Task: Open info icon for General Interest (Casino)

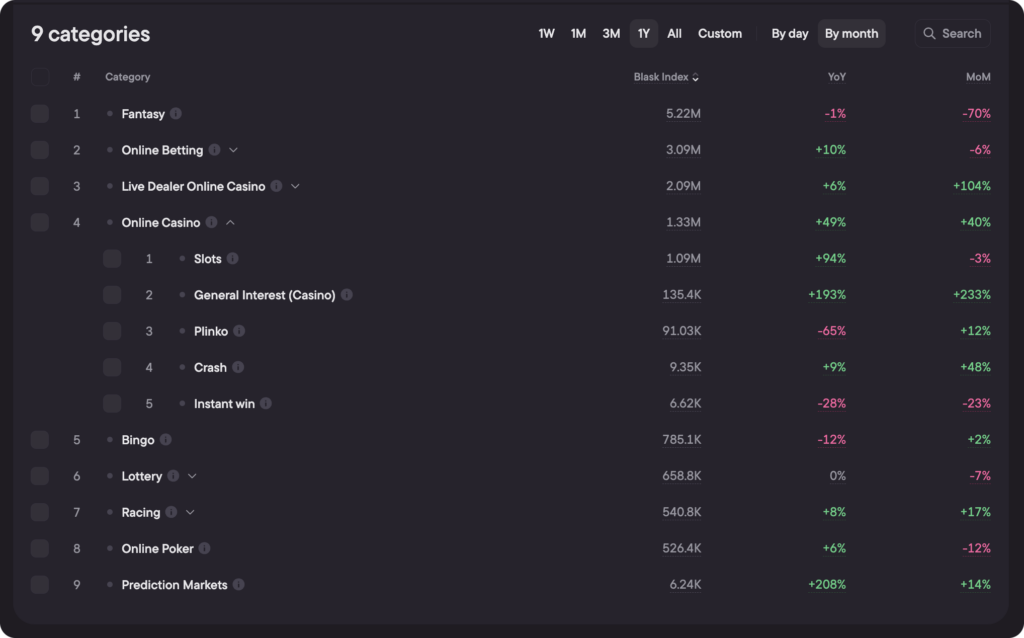Action: point(347,295)
